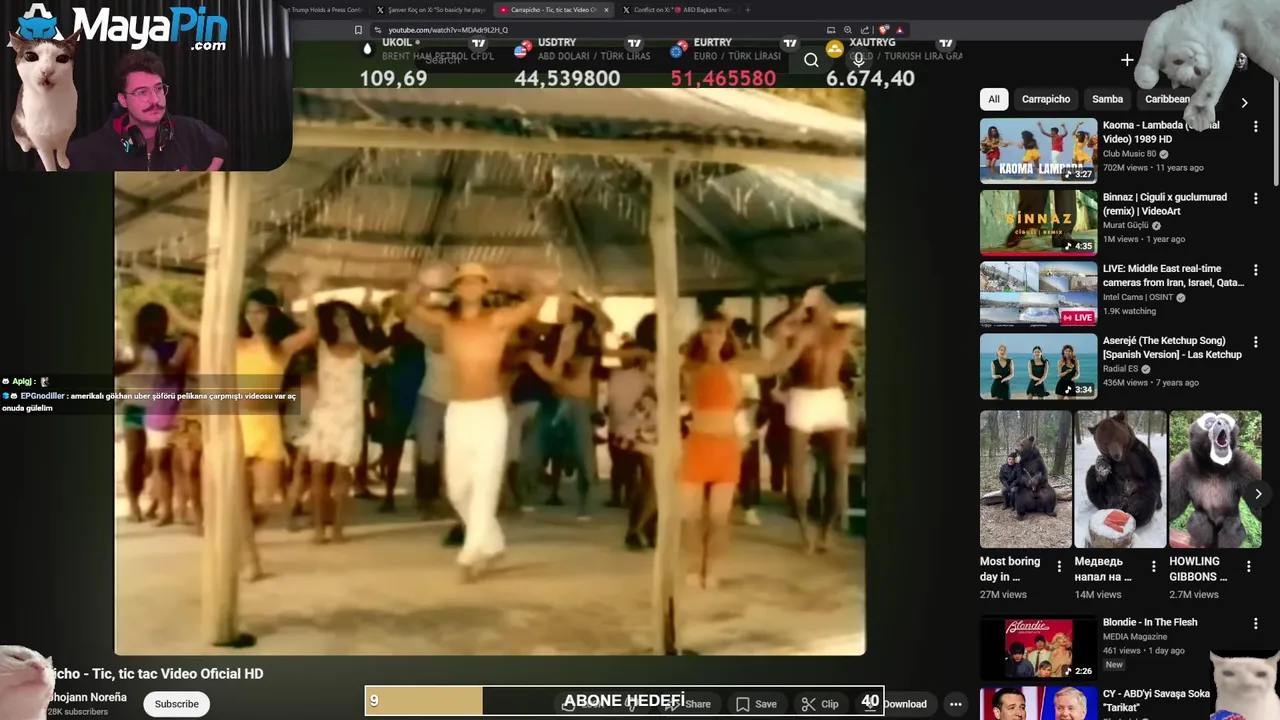Click Blondie - In The Flesh title
The height and width of the screenshot is (720, 1280).
tap(1150, 622)
